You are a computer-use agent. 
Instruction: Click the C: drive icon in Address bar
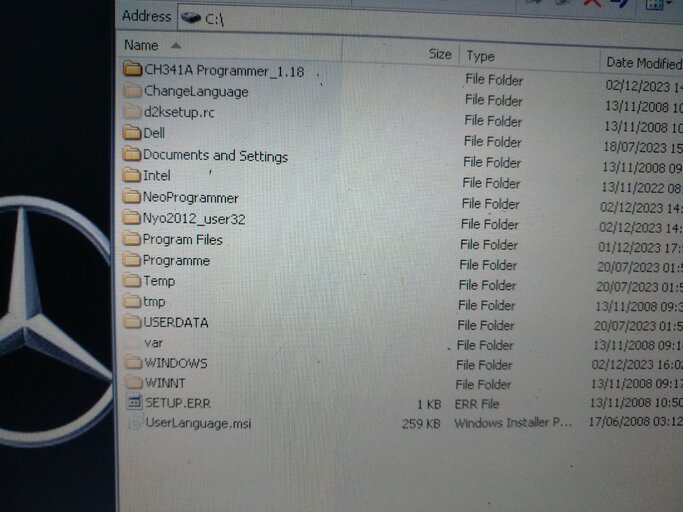tap(191, 18)
